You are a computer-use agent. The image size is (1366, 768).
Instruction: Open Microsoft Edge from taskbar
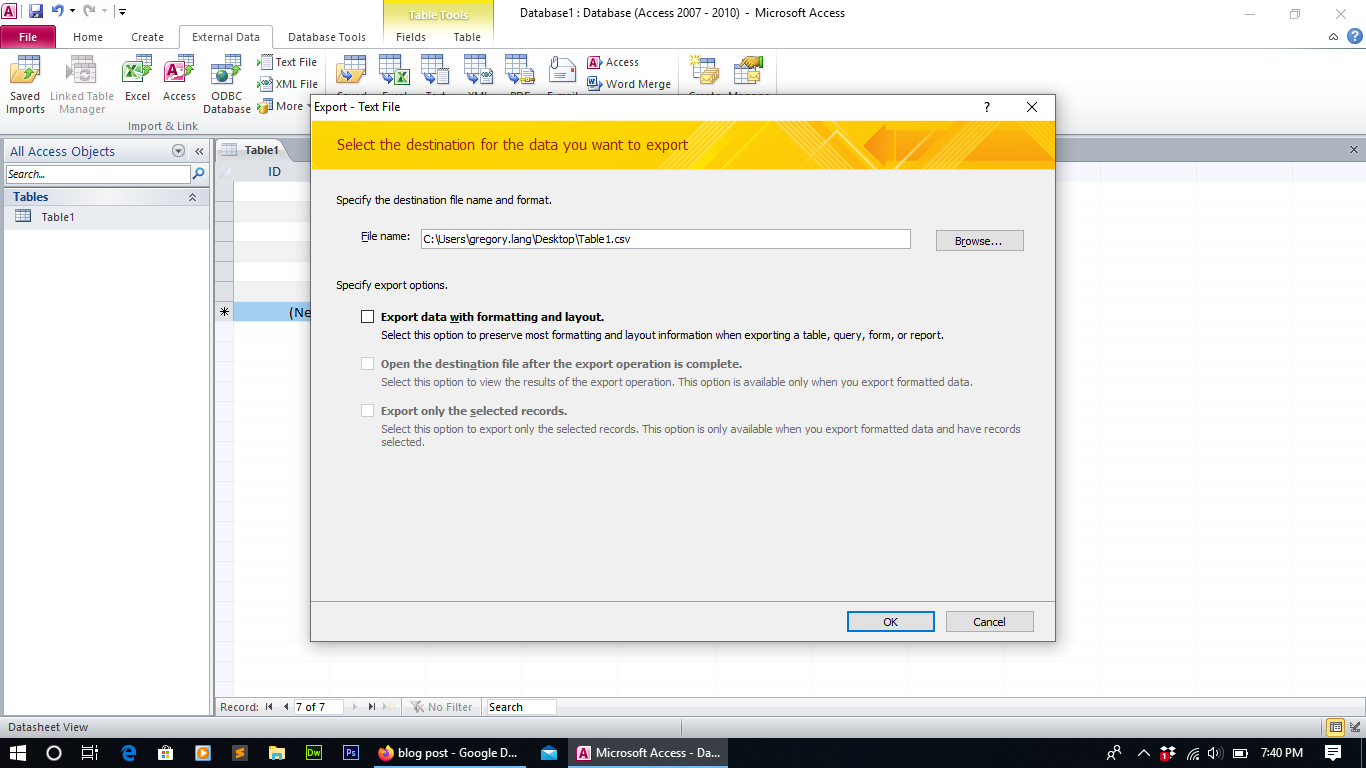coord(128,753)
